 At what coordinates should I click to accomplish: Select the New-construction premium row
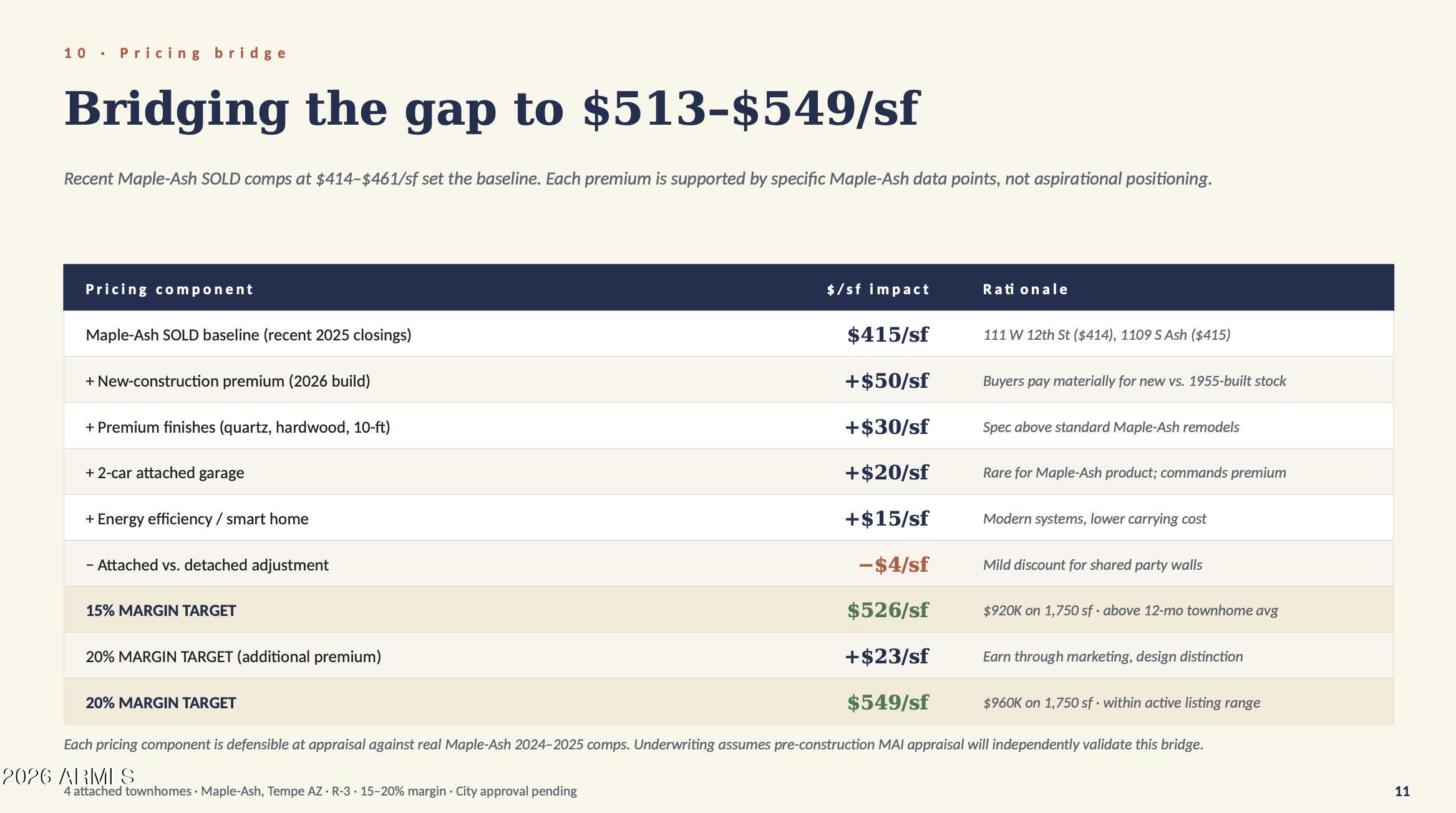click(x=728, y=380)
